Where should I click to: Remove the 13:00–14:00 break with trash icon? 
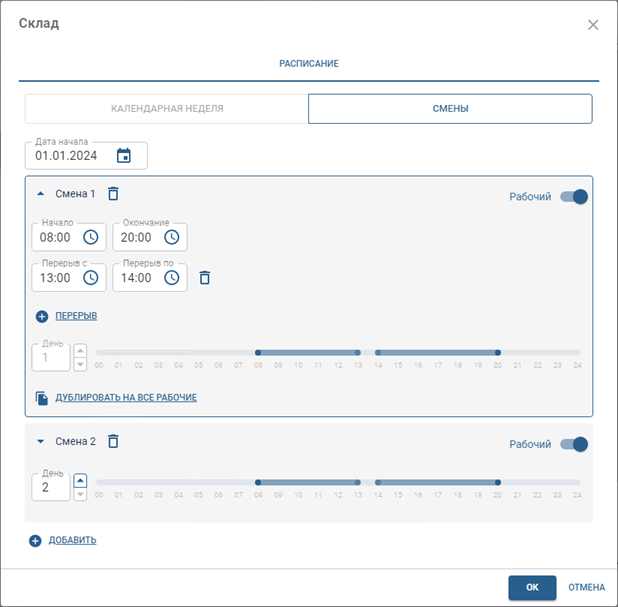coord(204,277)
